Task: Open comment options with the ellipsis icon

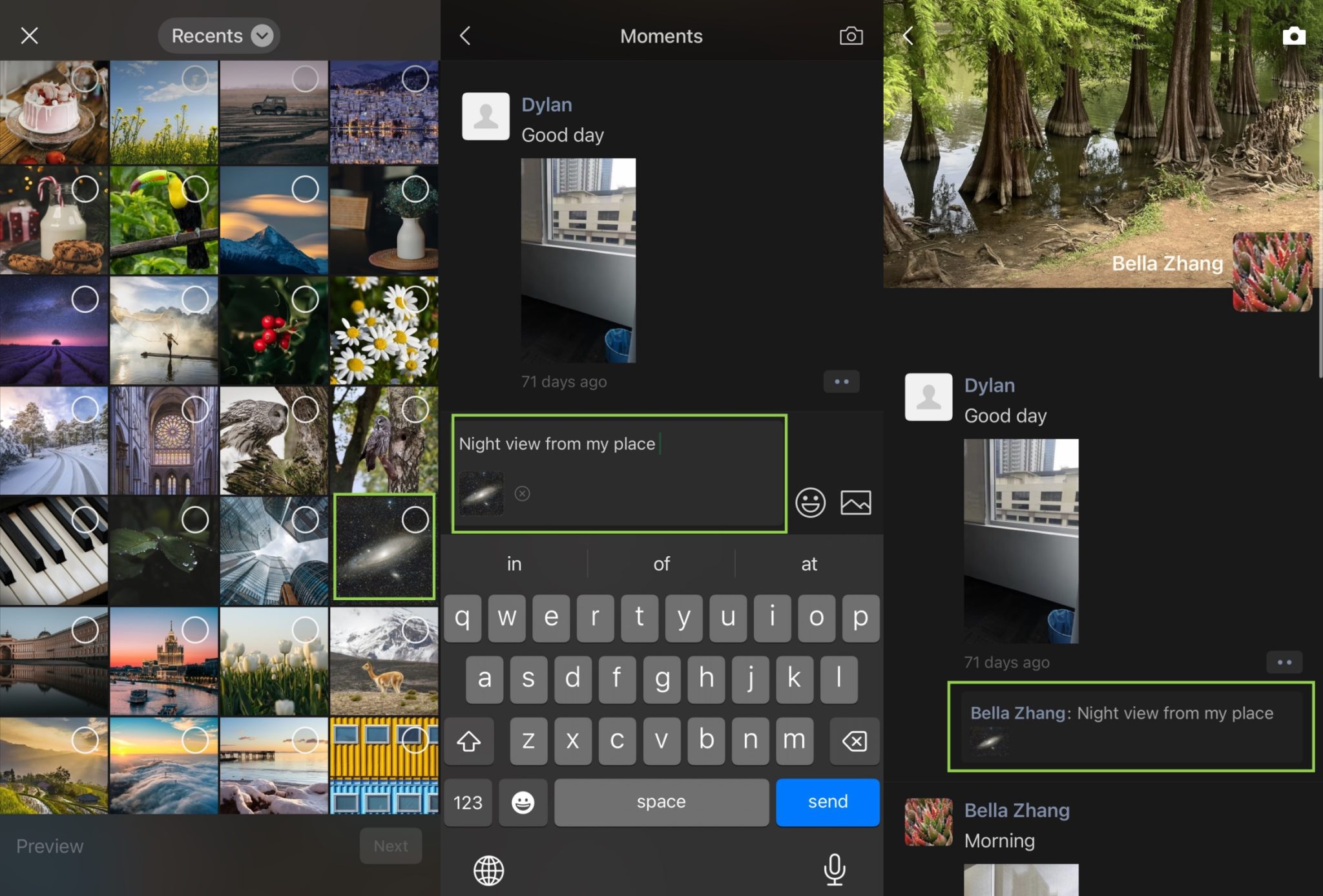Action: point(842,382)
